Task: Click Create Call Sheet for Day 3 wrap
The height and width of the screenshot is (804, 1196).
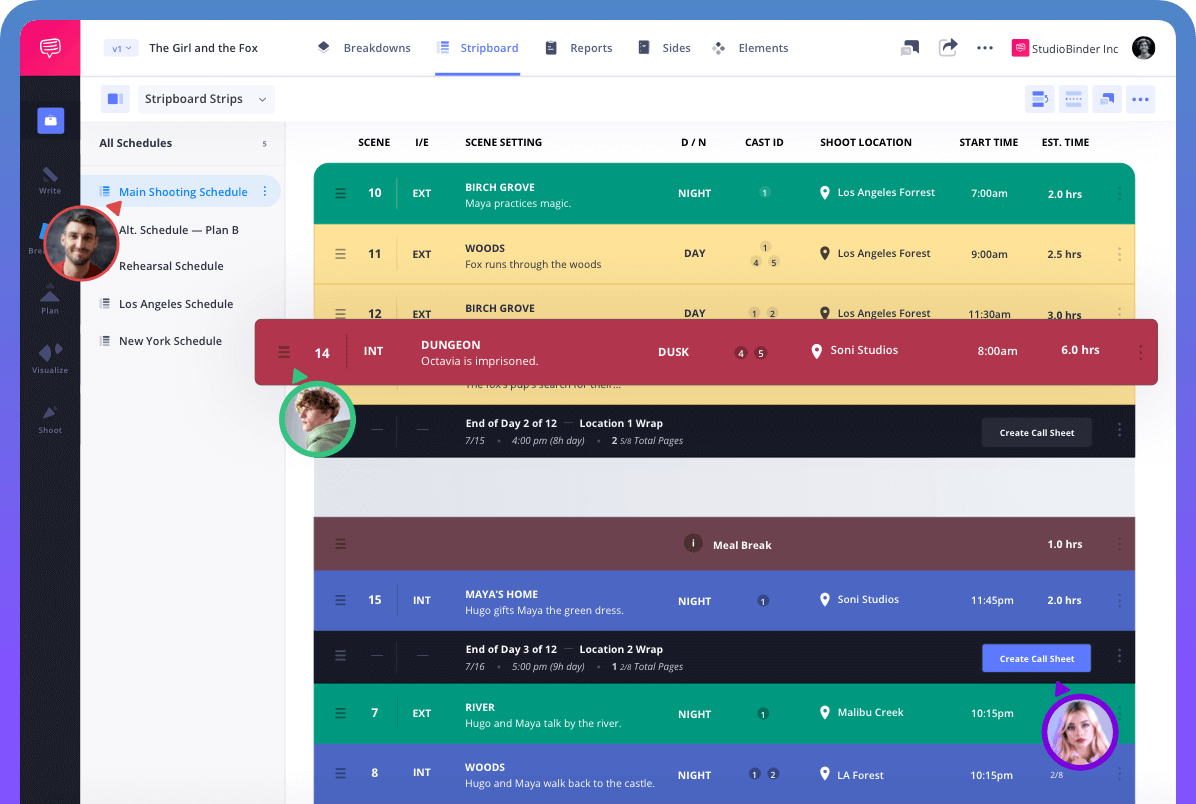Action: 1036,657
